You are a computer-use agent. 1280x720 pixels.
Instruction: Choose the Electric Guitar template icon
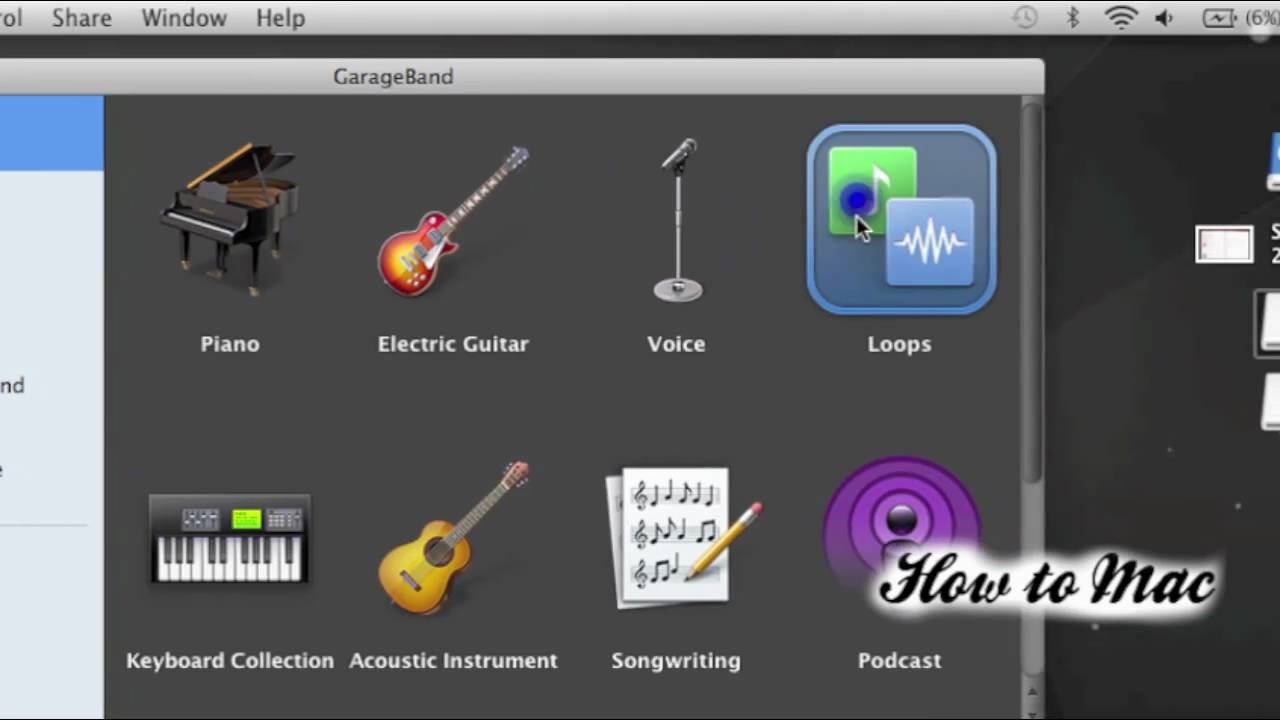453,220
